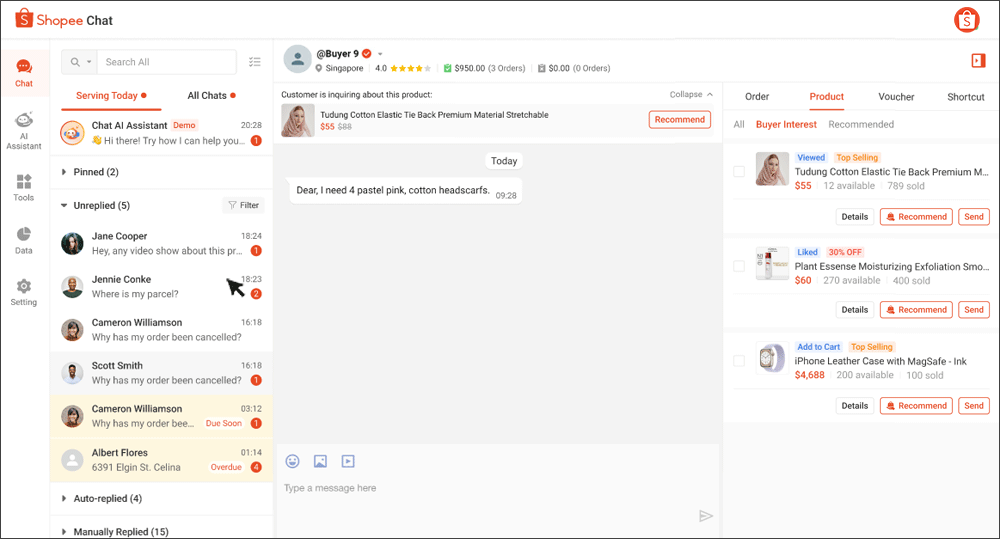Click Send for Tudung Cotton product

(x=974, y=217)
